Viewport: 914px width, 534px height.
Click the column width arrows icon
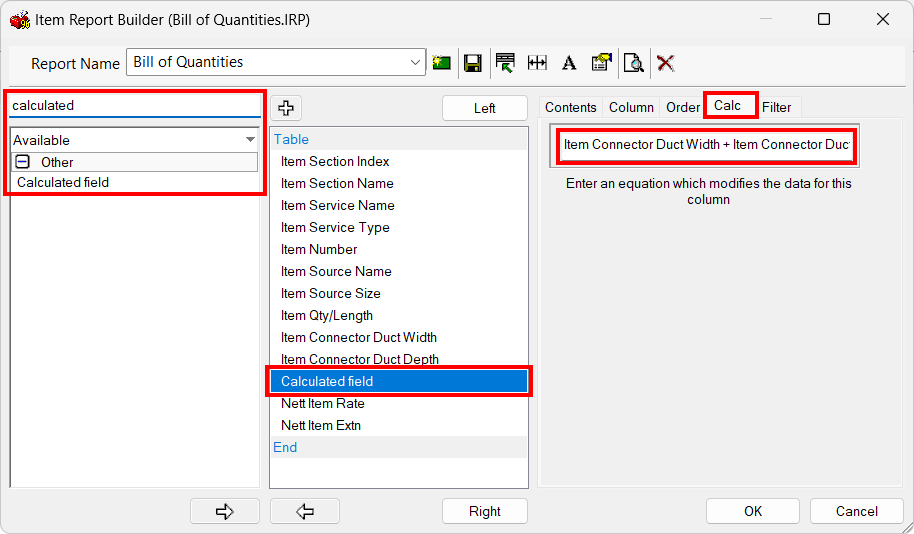tap(537, 62)
